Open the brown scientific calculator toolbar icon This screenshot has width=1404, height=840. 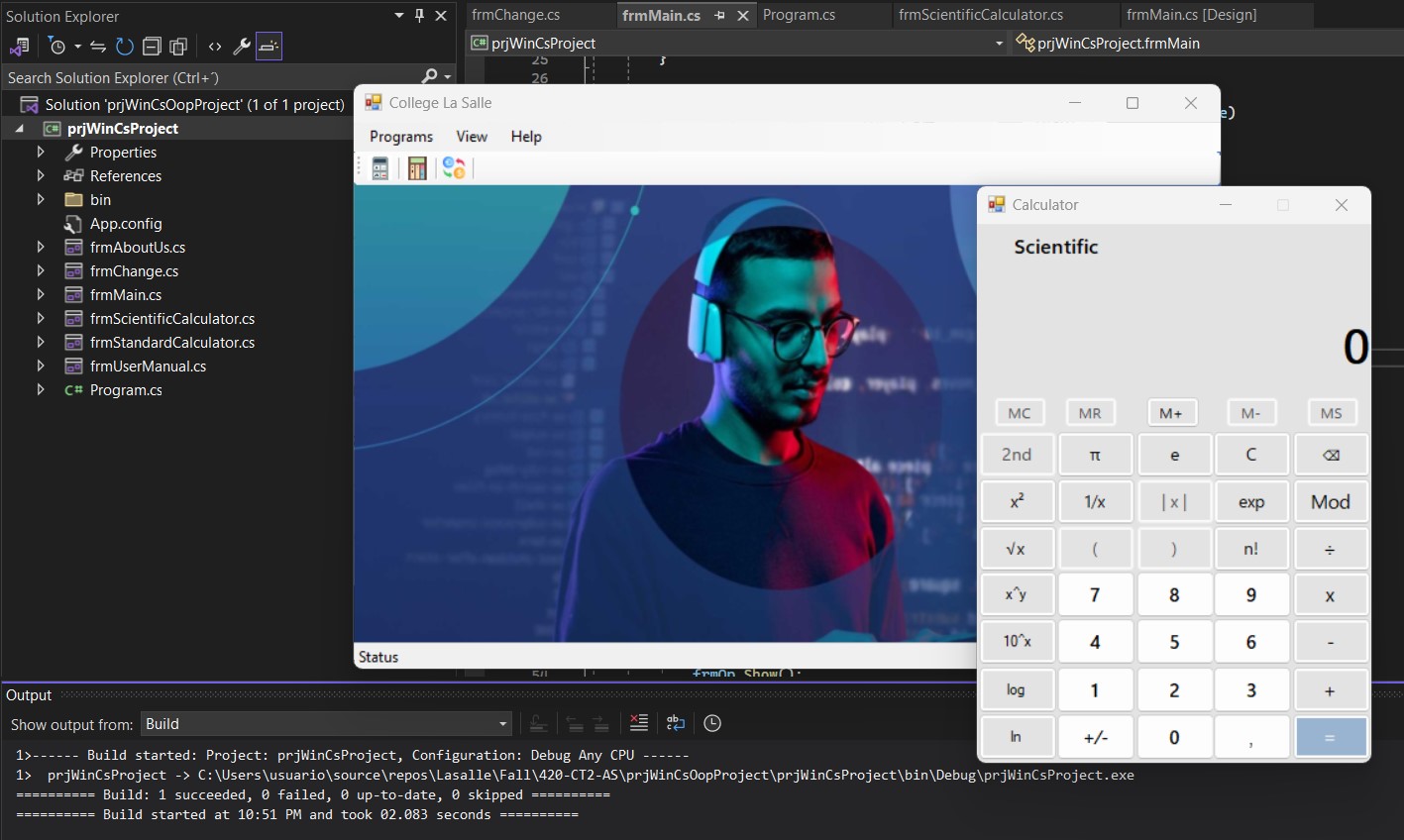click(417, 168)
